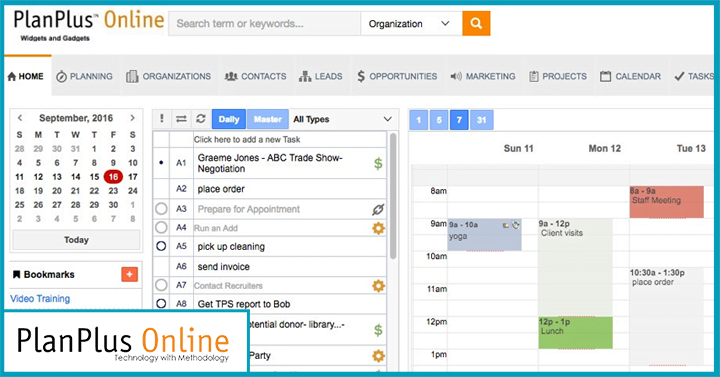720x377 pixels.
Task: Go to previous month in mini calendar
Action: [x=20, y=118]
